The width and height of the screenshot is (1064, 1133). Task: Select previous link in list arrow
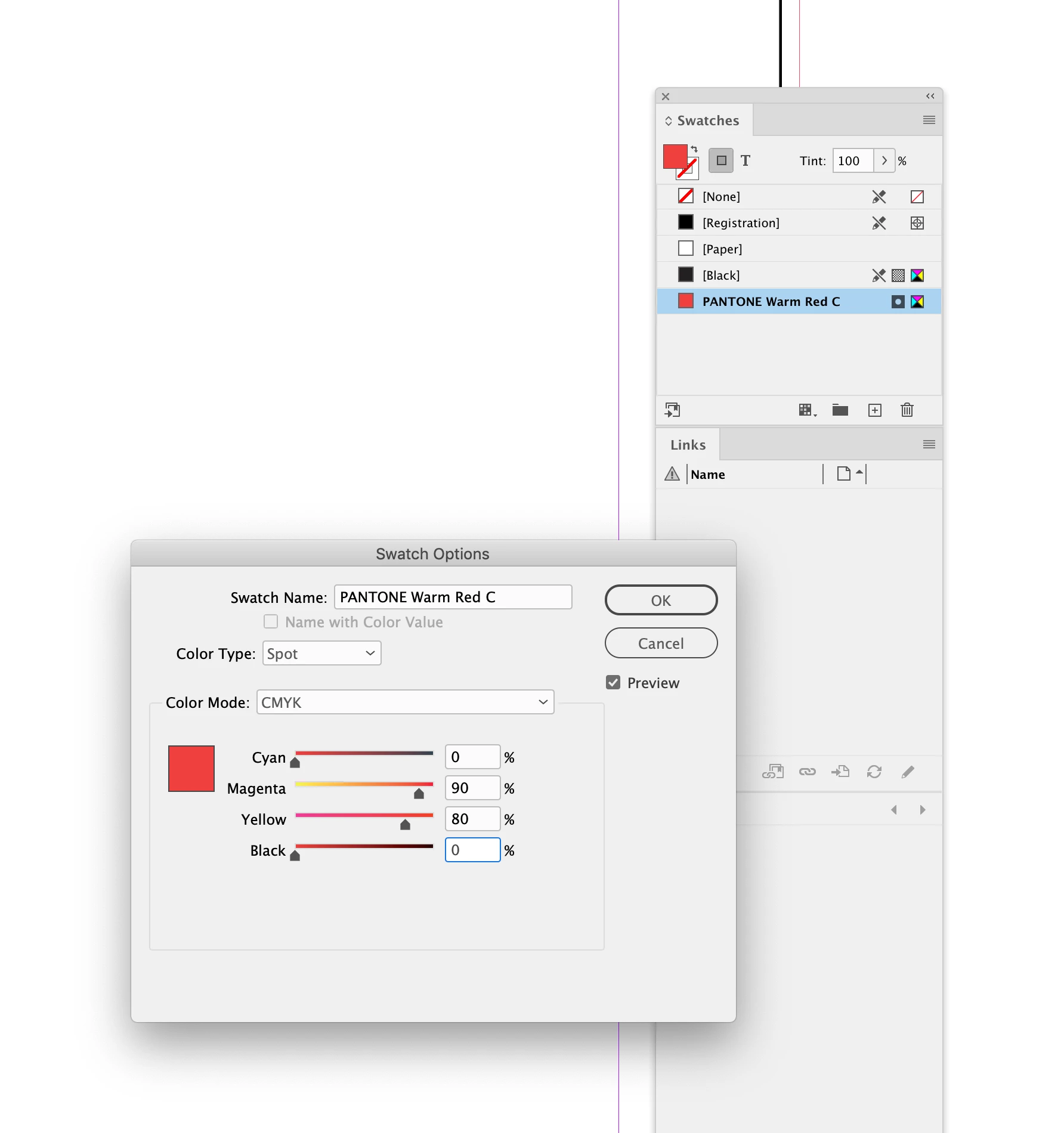click(x=893, y=809)
